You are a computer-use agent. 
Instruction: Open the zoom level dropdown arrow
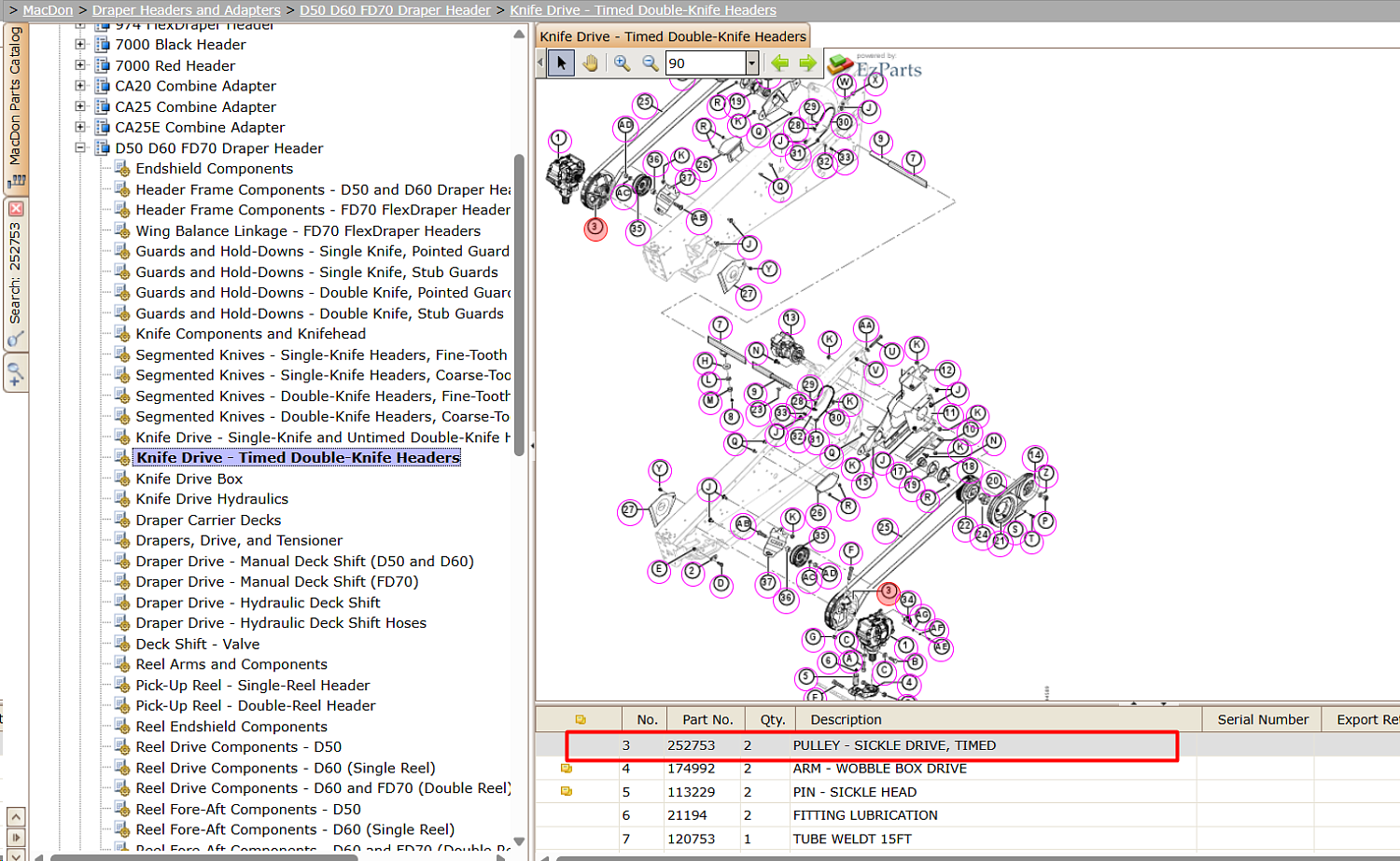point(751,63)
